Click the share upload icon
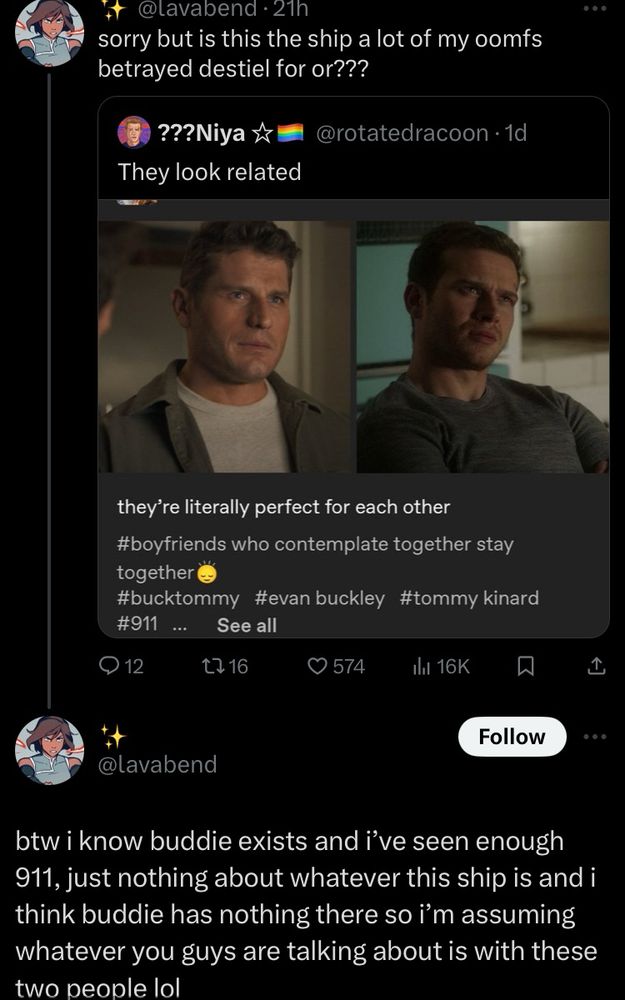 [595, 666]
